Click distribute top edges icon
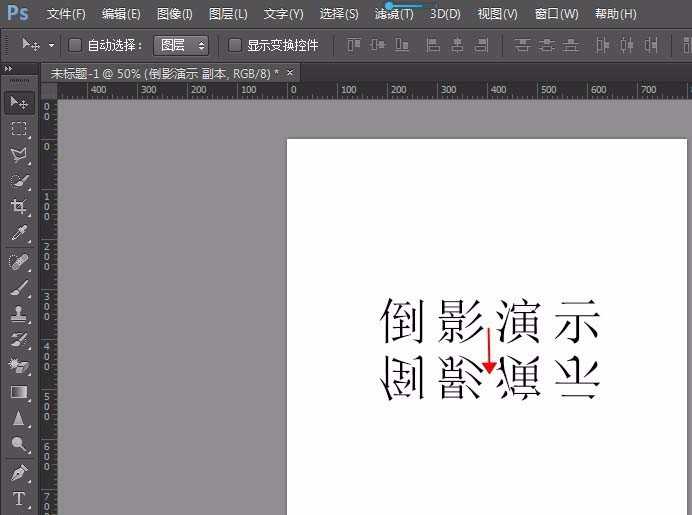 (523, 45)
